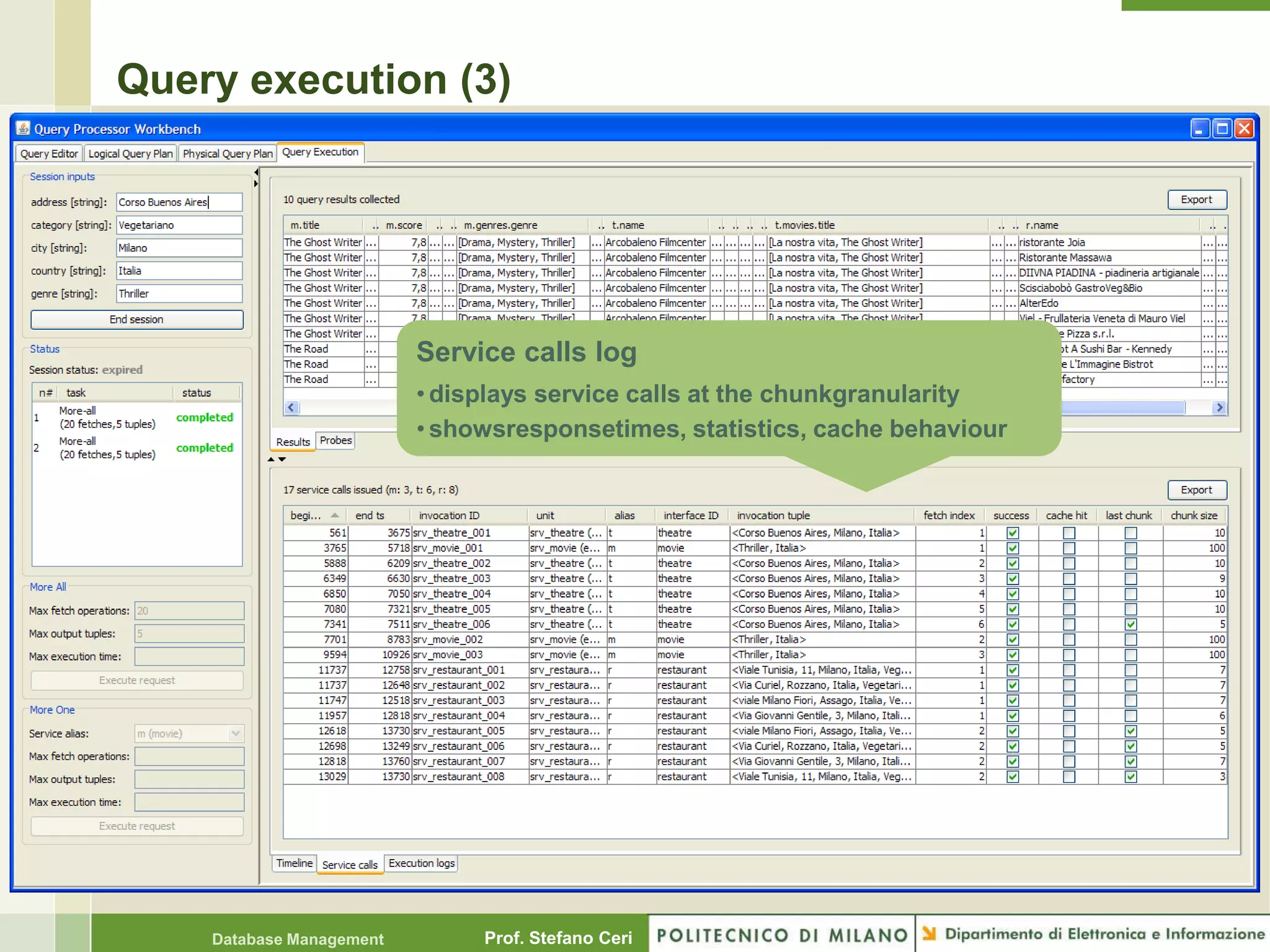
Task: Select the AlterEdo result cell
Action: pyautogui.click(x=1109, y=303)
